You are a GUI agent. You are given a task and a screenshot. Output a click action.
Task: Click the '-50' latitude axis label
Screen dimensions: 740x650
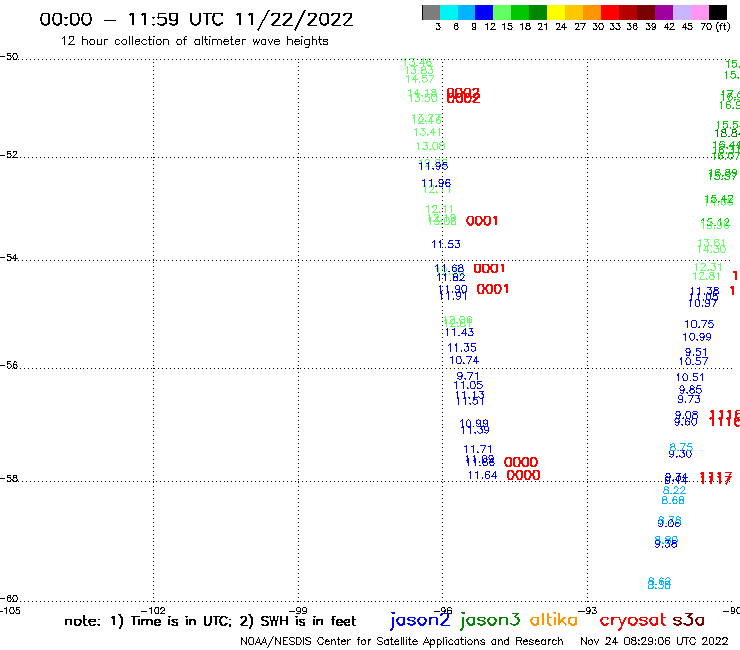pos(9,57)
